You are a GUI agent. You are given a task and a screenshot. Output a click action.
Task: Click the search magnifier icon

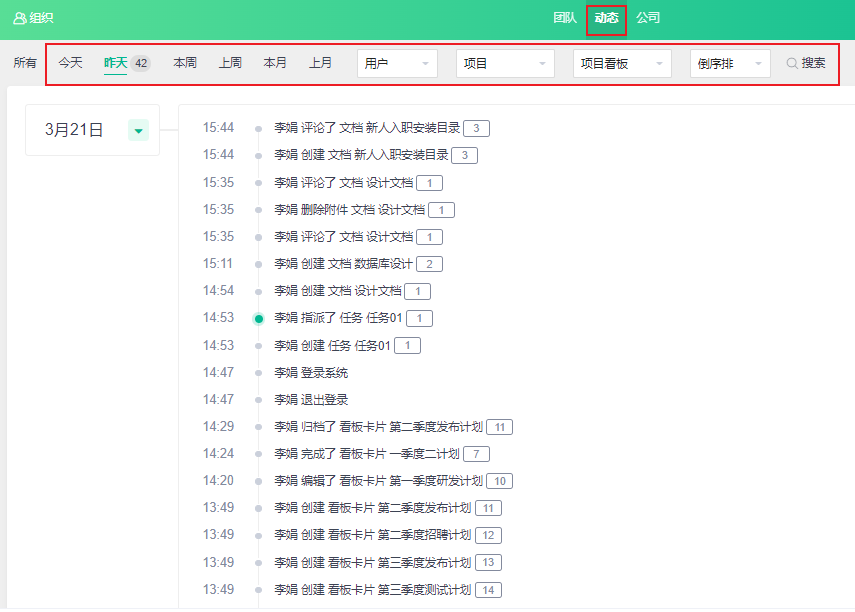[x=792, y=63]
